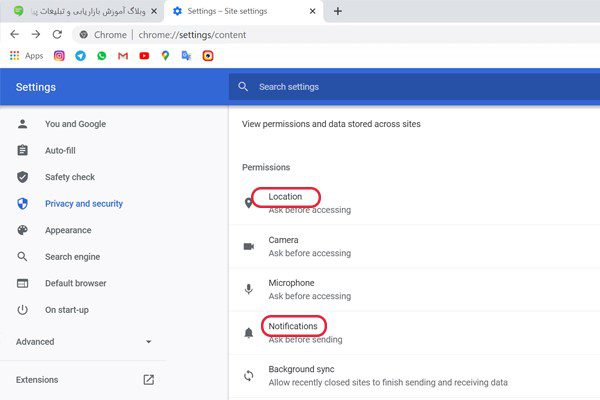Go forward with the forward arrow
The width and height of the screenshot is (600, 400).
coord(36,34)
